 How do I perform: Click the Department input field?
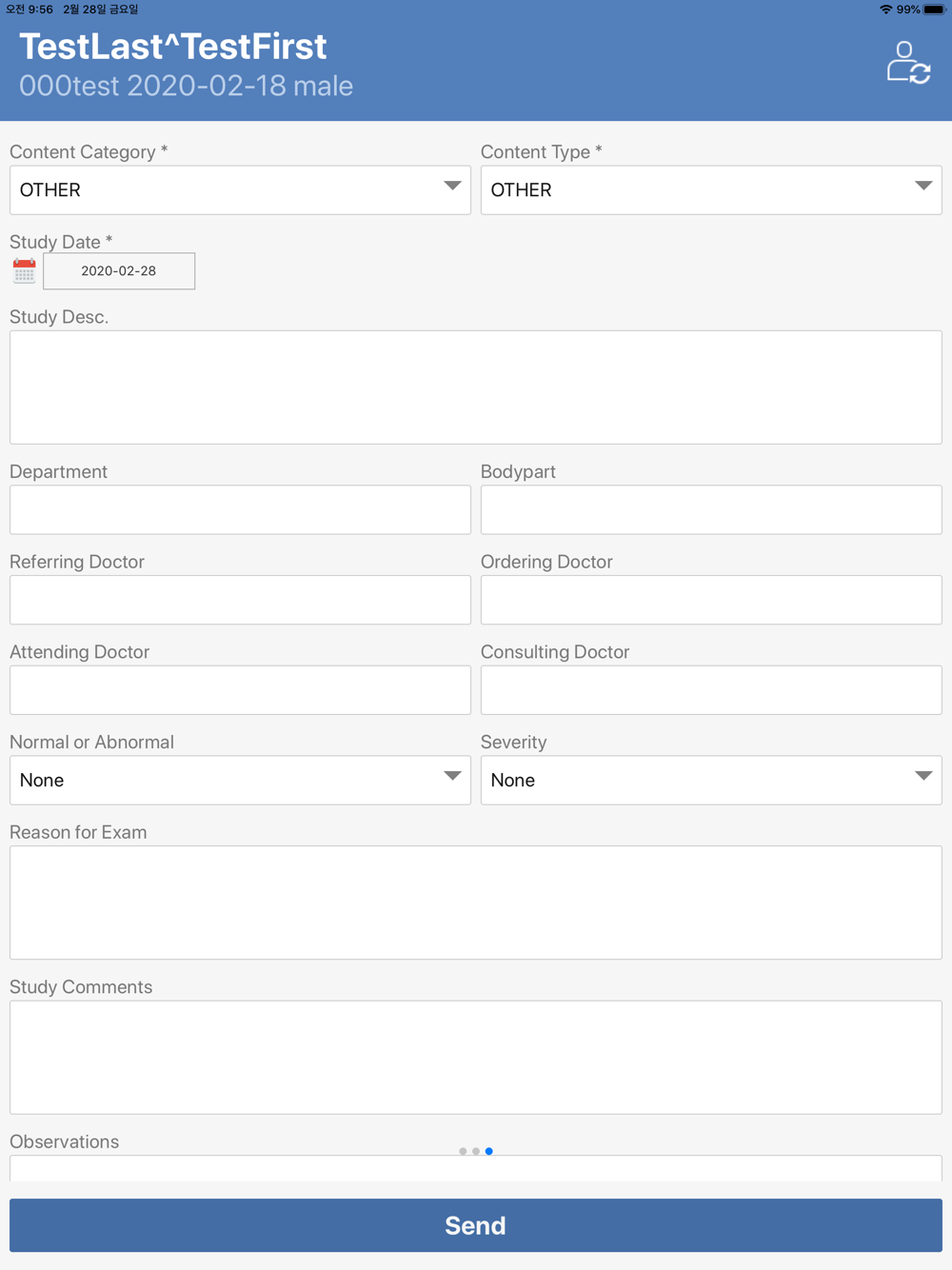(240, 509)
